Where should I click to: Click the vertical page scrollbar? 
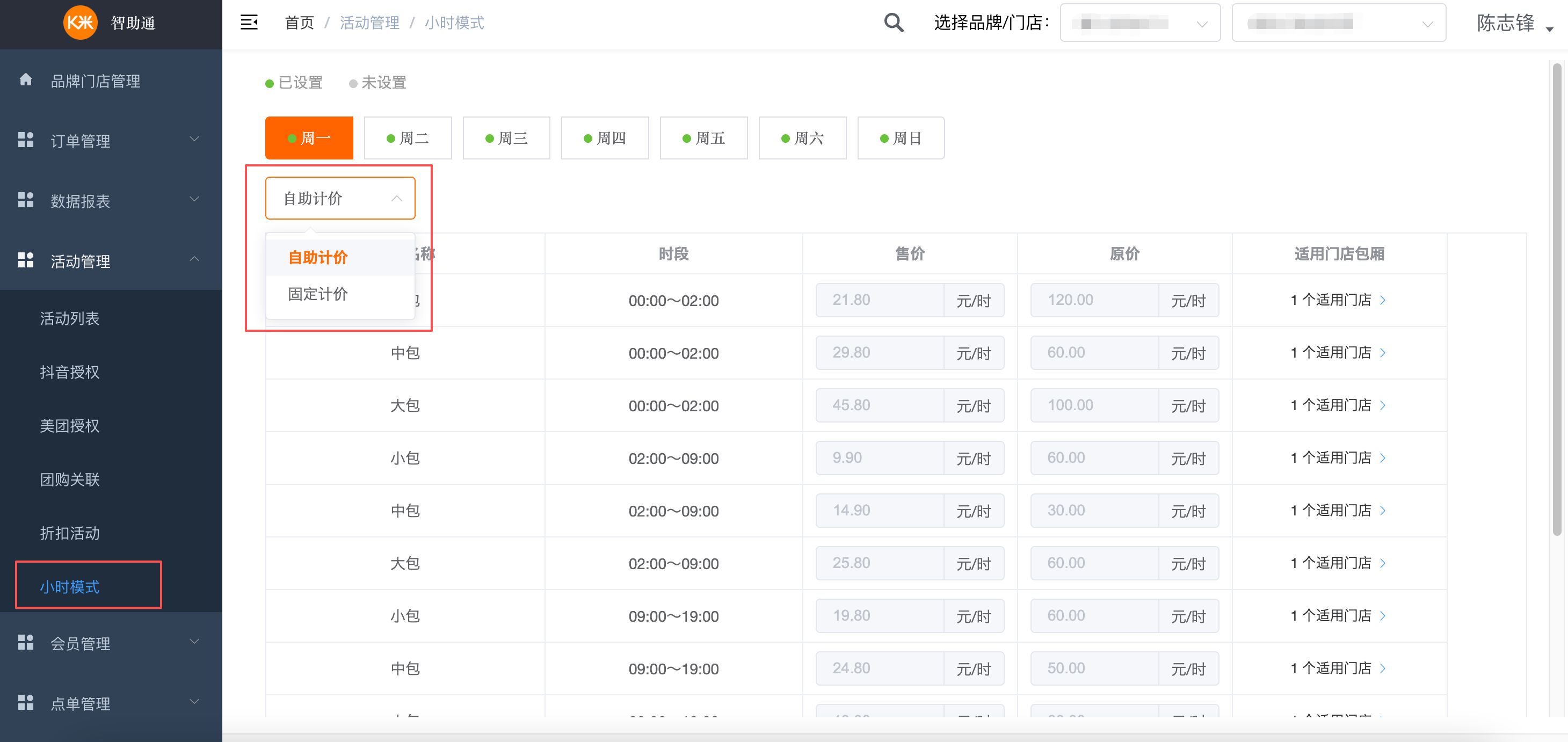point(1557,299)
